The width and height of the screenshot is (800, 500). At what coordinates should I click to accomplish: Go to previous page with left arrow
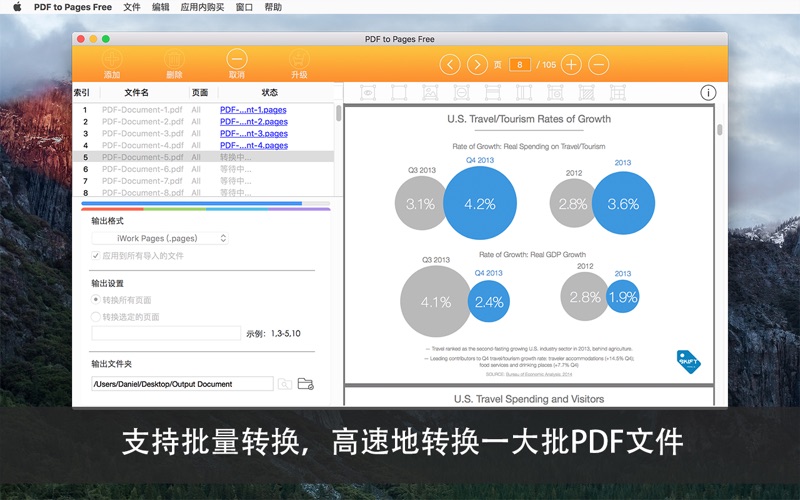(450, 65)
